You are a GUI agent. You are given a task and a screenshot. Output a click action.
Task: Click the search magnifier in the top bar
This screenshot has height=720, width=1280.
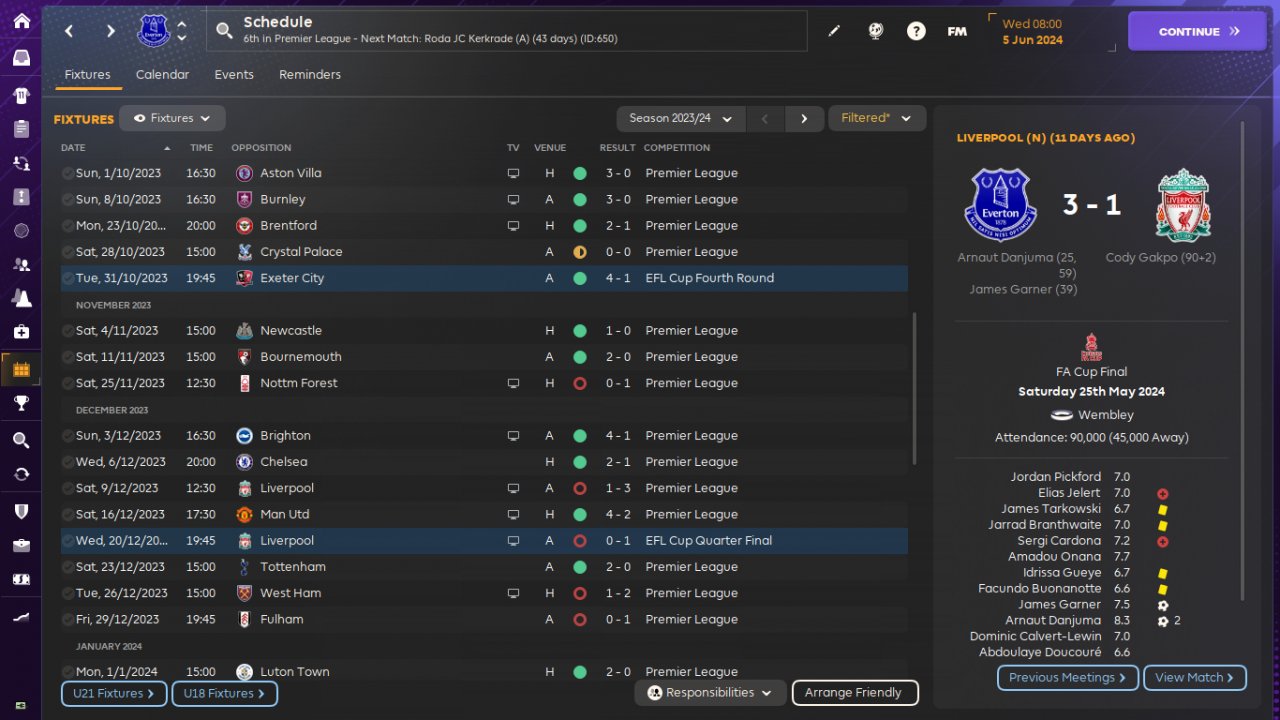(x=225, y=31)
